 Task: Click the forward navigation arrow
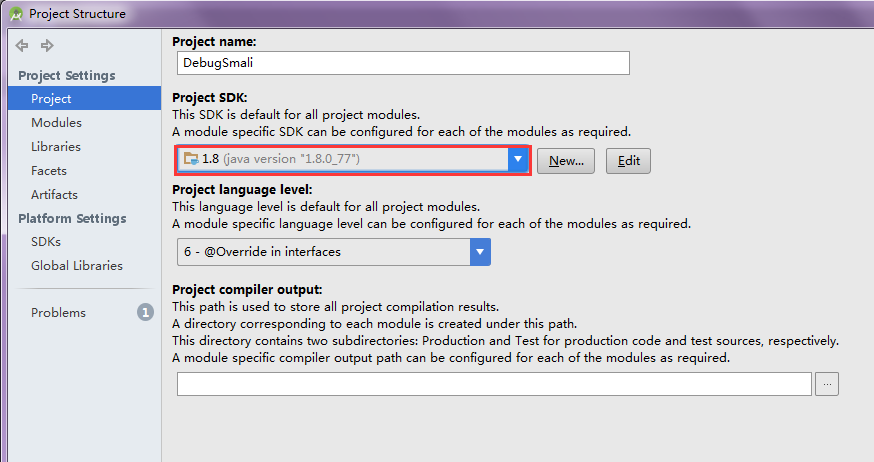coord(46,46)
